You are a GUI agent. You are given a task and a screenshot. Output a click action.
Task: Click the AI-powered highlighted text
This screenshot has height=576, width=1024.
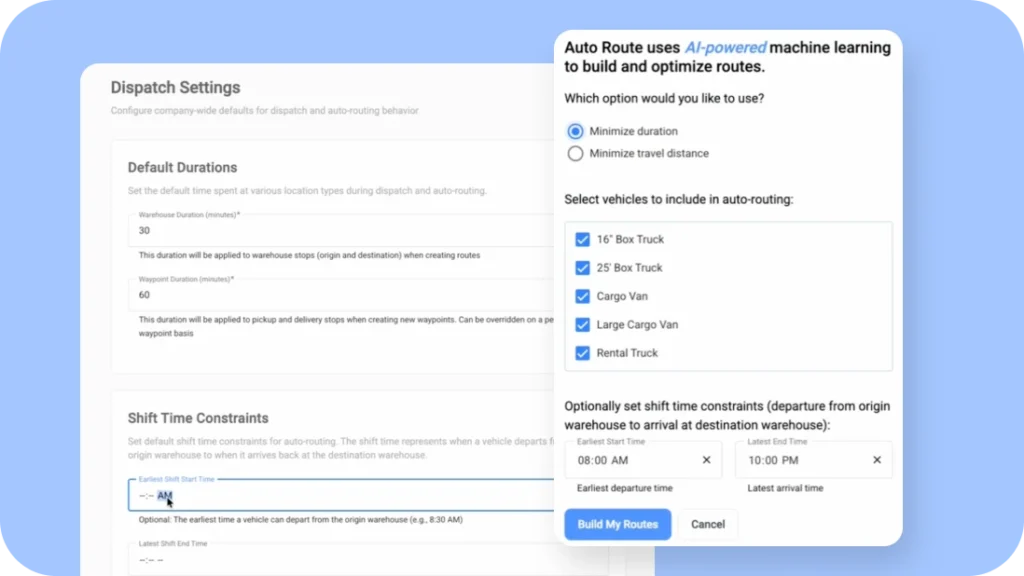[725, 47]
